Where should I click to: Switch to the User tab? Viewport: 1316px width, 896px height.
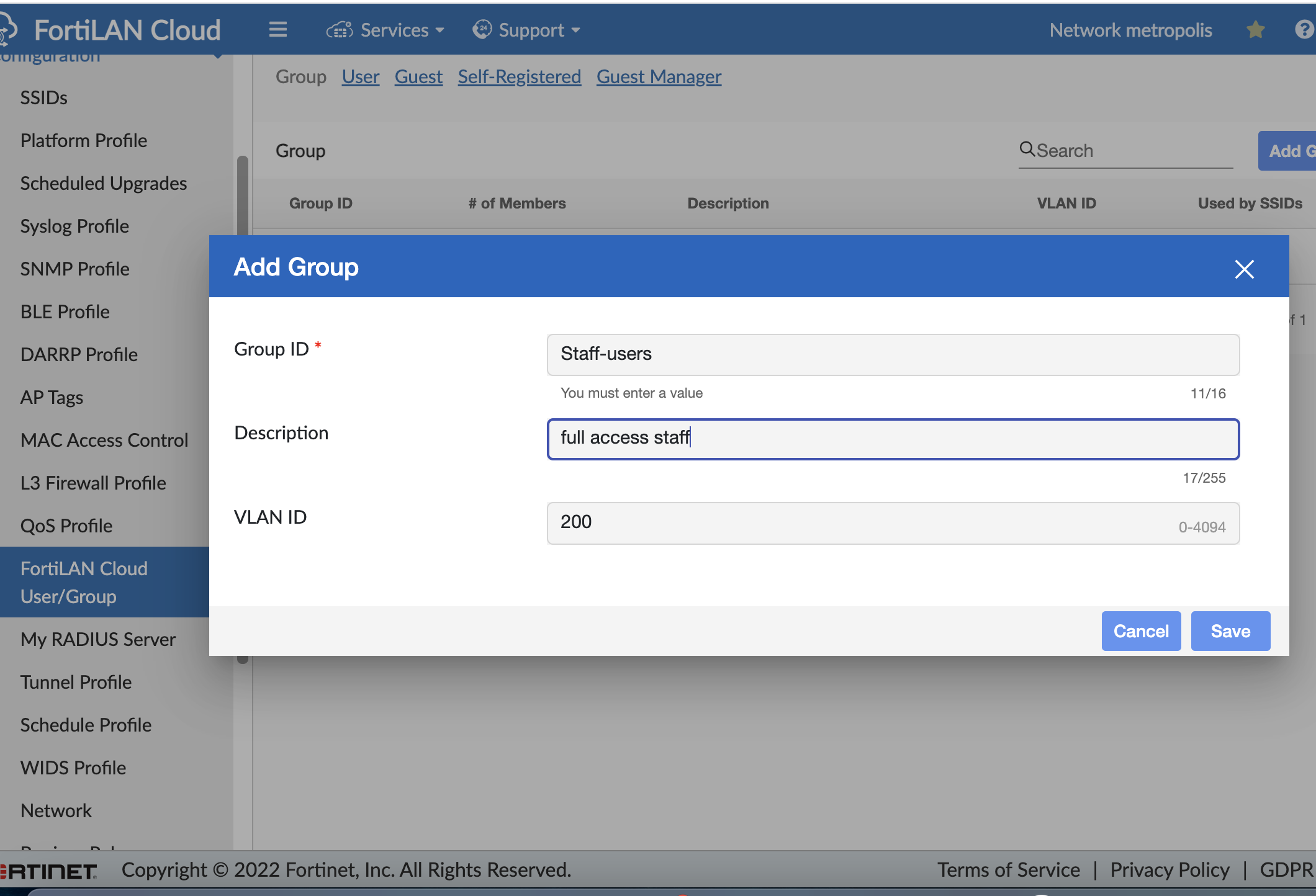click(360, 76)
